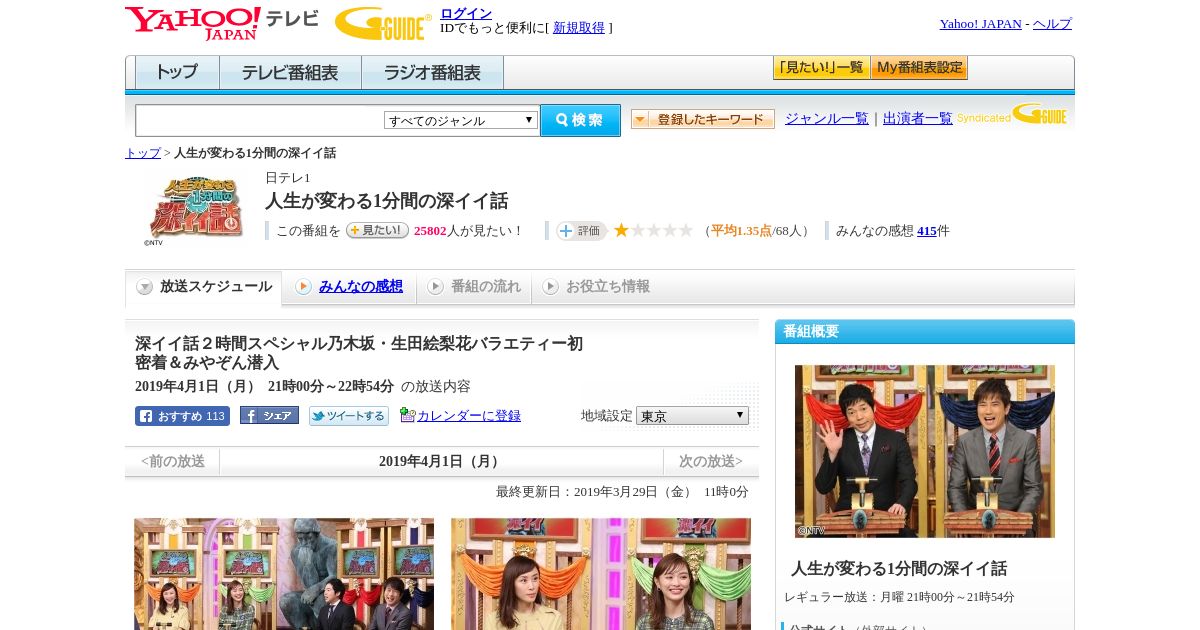Open the 「見たい!」一覧 button
1200x630 pixels.
point(821,68)
